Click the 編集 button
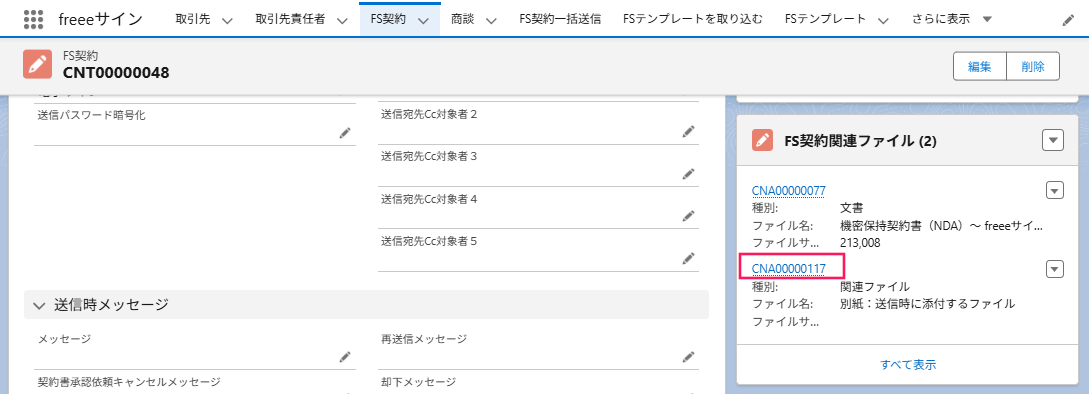1089x394 pixels. (x=979, y=67)
